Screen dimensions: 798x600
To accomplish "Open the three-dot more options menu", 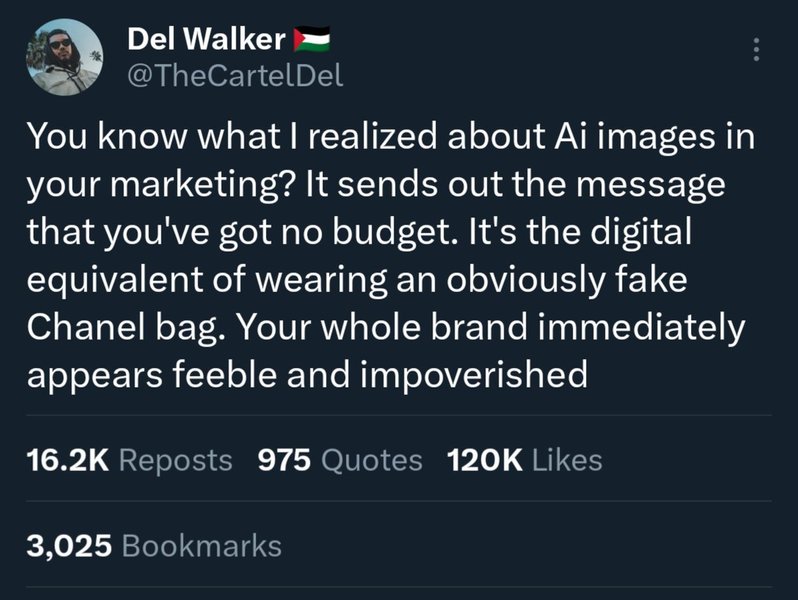I will coord(755,50).
